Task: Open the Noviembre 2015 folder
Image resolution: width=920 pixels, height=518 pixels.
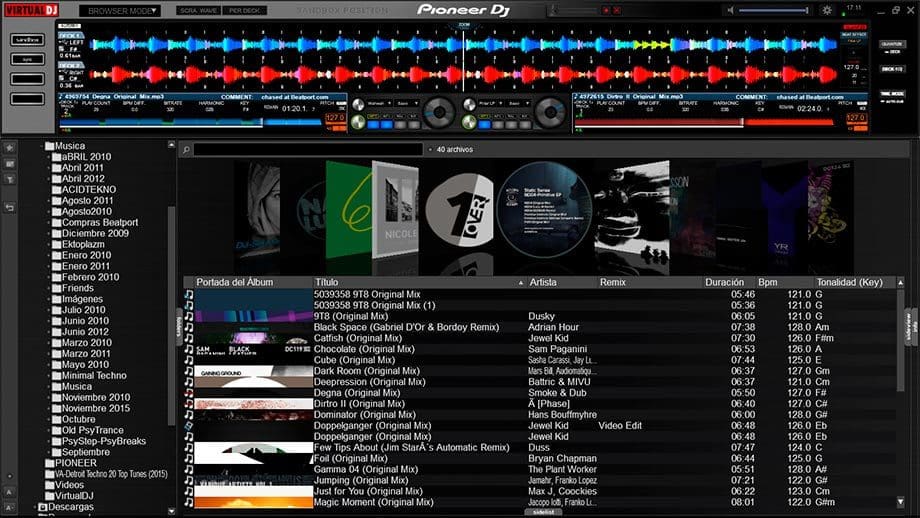Action: (96, 408)
